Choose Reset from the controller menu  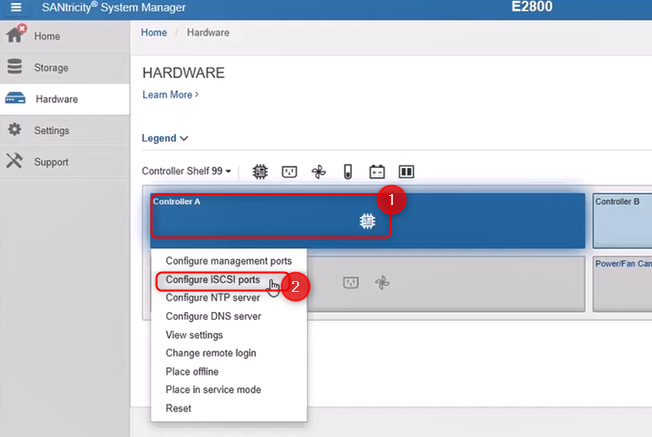[229, 408]
